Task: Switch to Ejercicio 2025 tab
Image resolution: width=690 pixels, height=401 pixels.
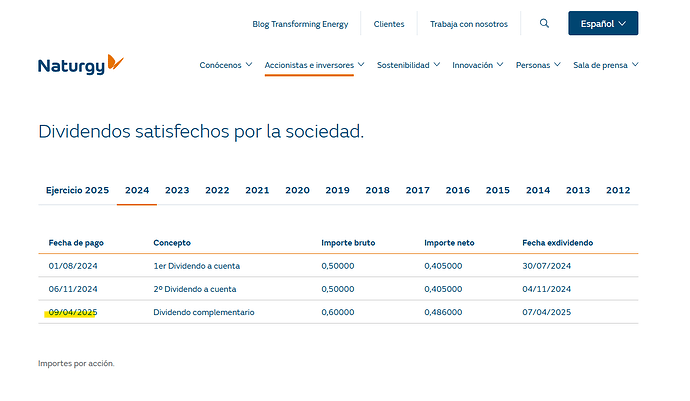Action: (x=77, y=190)
